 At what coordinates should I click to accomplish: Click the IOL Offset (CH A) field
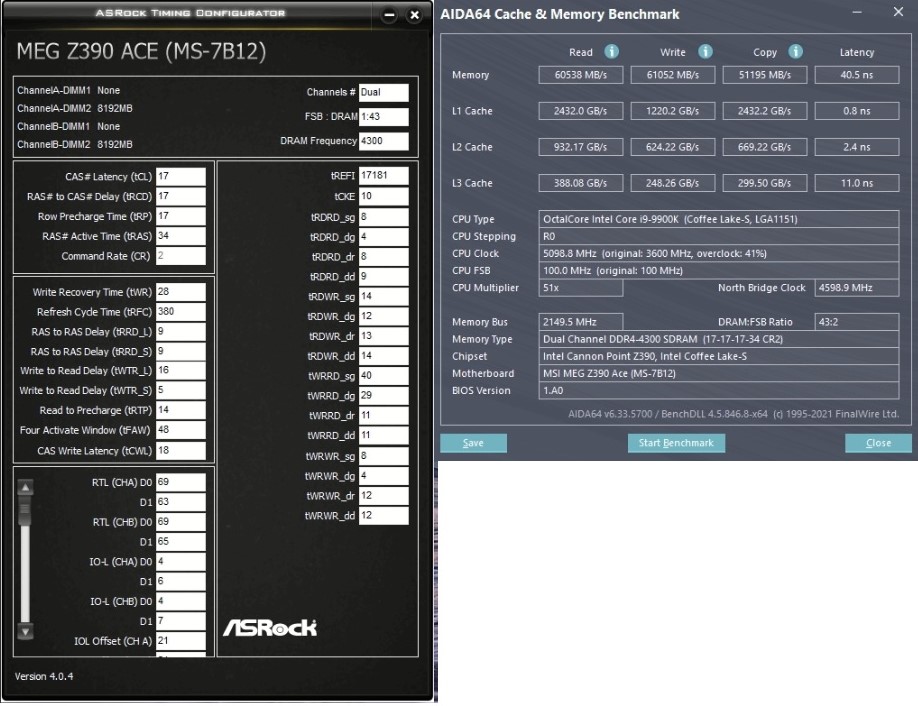tap(181, 640)
